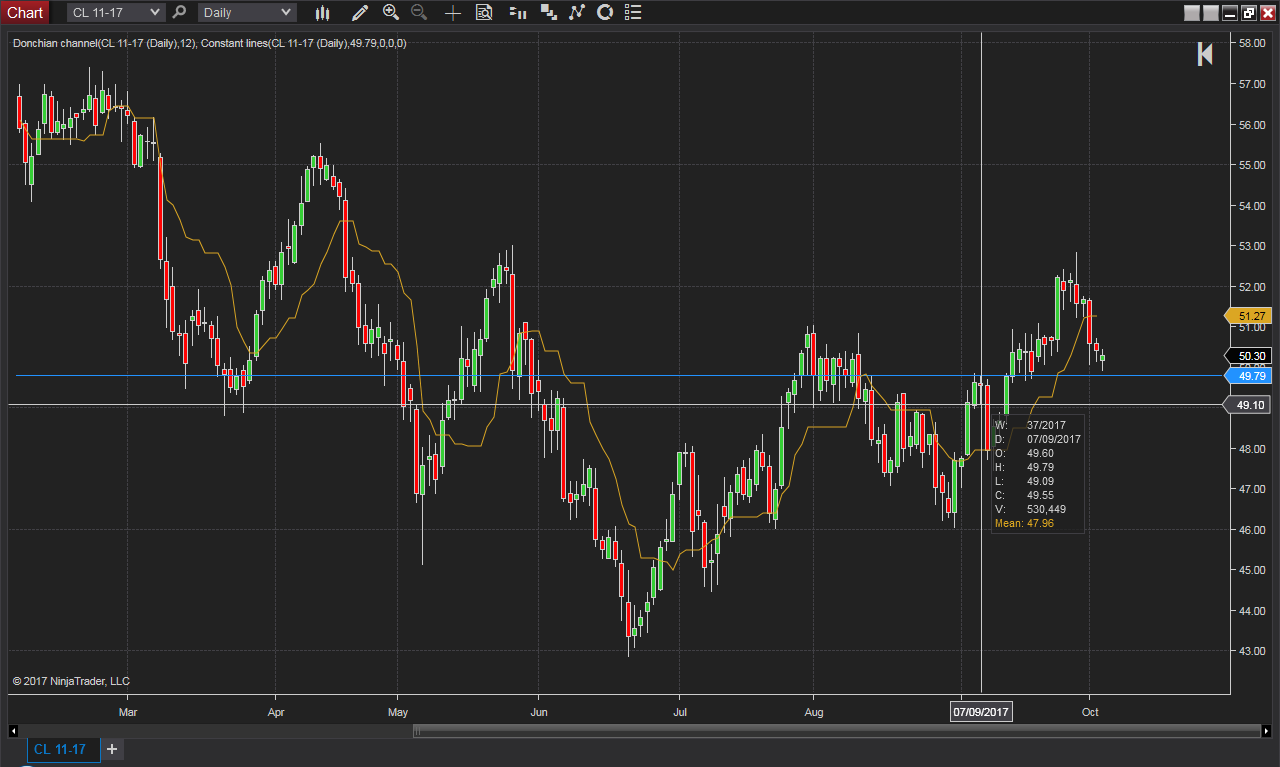Open the bar type chart style selector
The image size is (1280, 767).
(x=322, y=13)
